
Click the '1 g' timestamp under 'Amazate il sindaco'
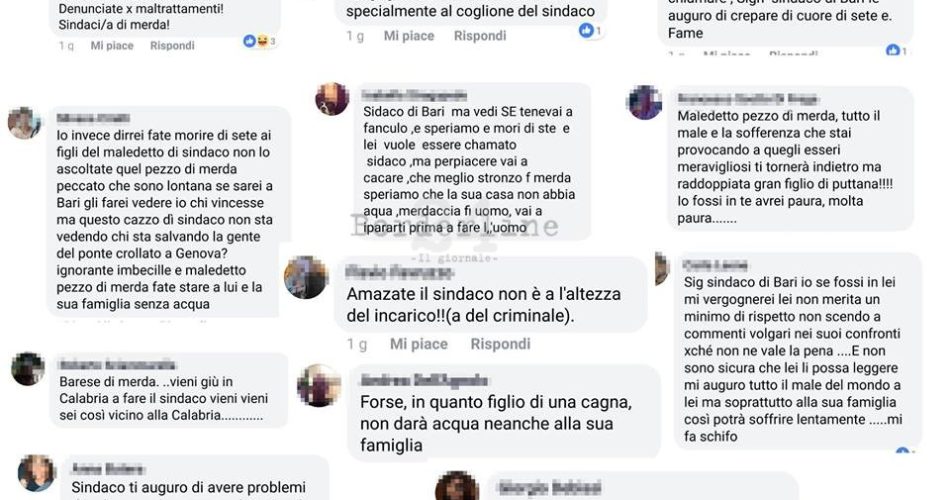tap(357, 344)
